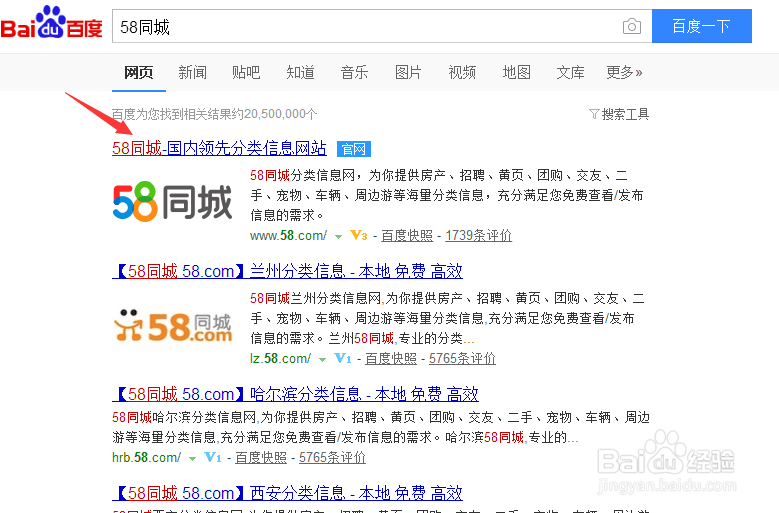Image resolution: width=779 pixels, height=513 pixels.
Task: Open 5765条评价 link for hrb.58.com
Action: pos(332,457)
